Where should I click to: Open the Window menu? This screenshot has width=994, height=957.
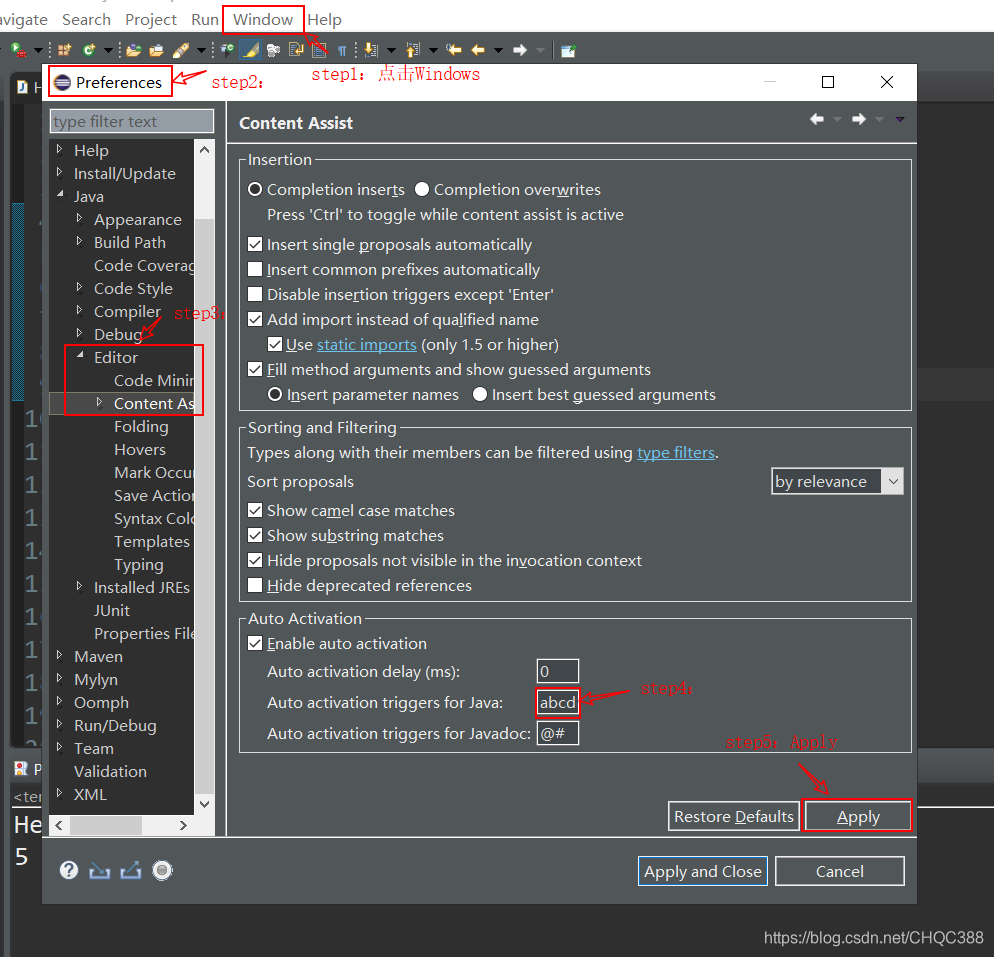262,20
